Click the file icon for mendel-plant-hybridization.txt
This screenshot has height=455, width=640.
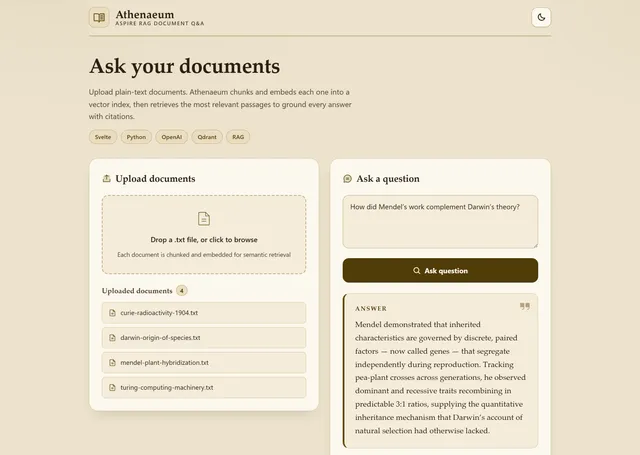click(x=112, y=363)
